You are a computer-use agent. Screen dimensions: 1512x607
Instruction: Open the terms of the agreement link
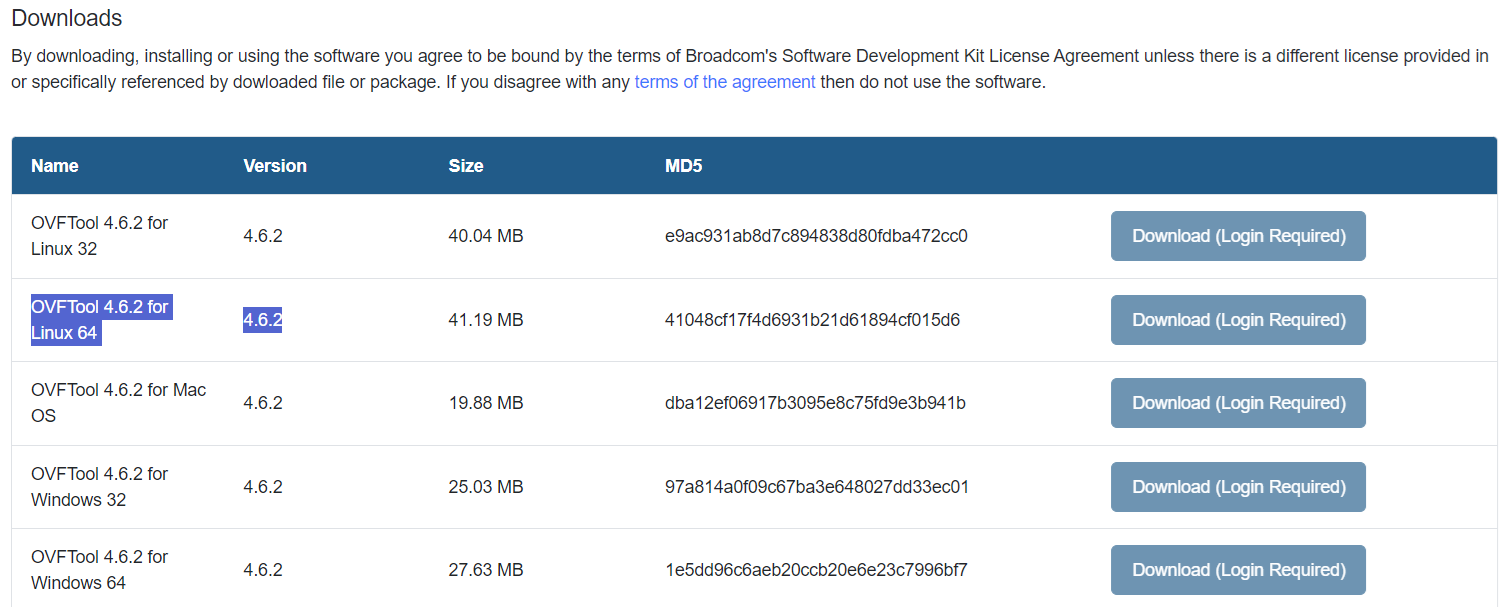pyautogui.click(x=725, y=82)
